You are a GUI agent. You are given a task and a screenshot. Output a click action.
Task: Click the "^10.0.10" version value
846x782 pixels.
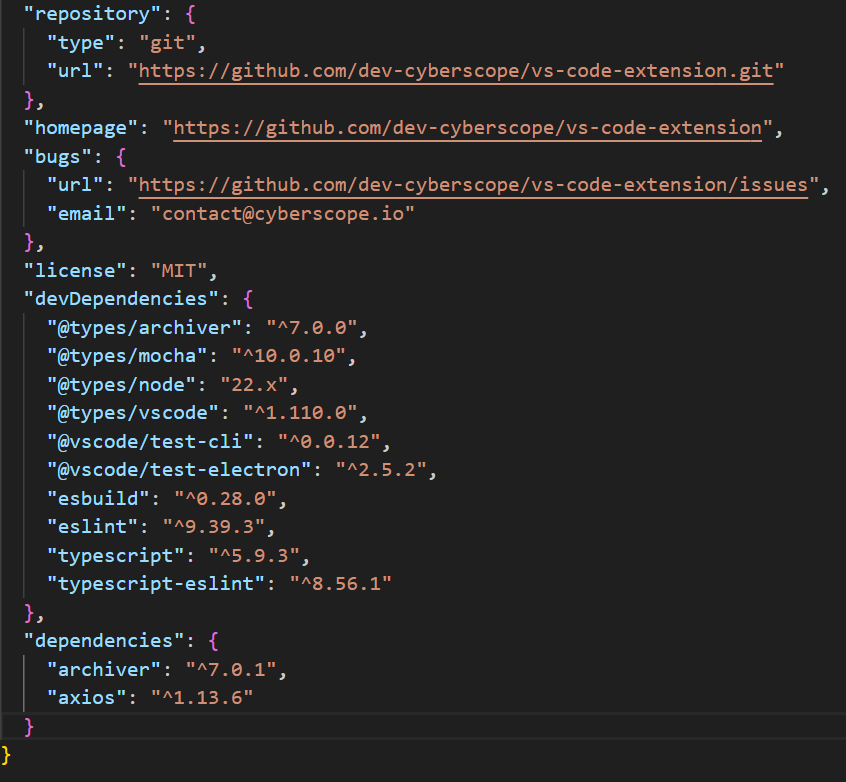point(289,356)
